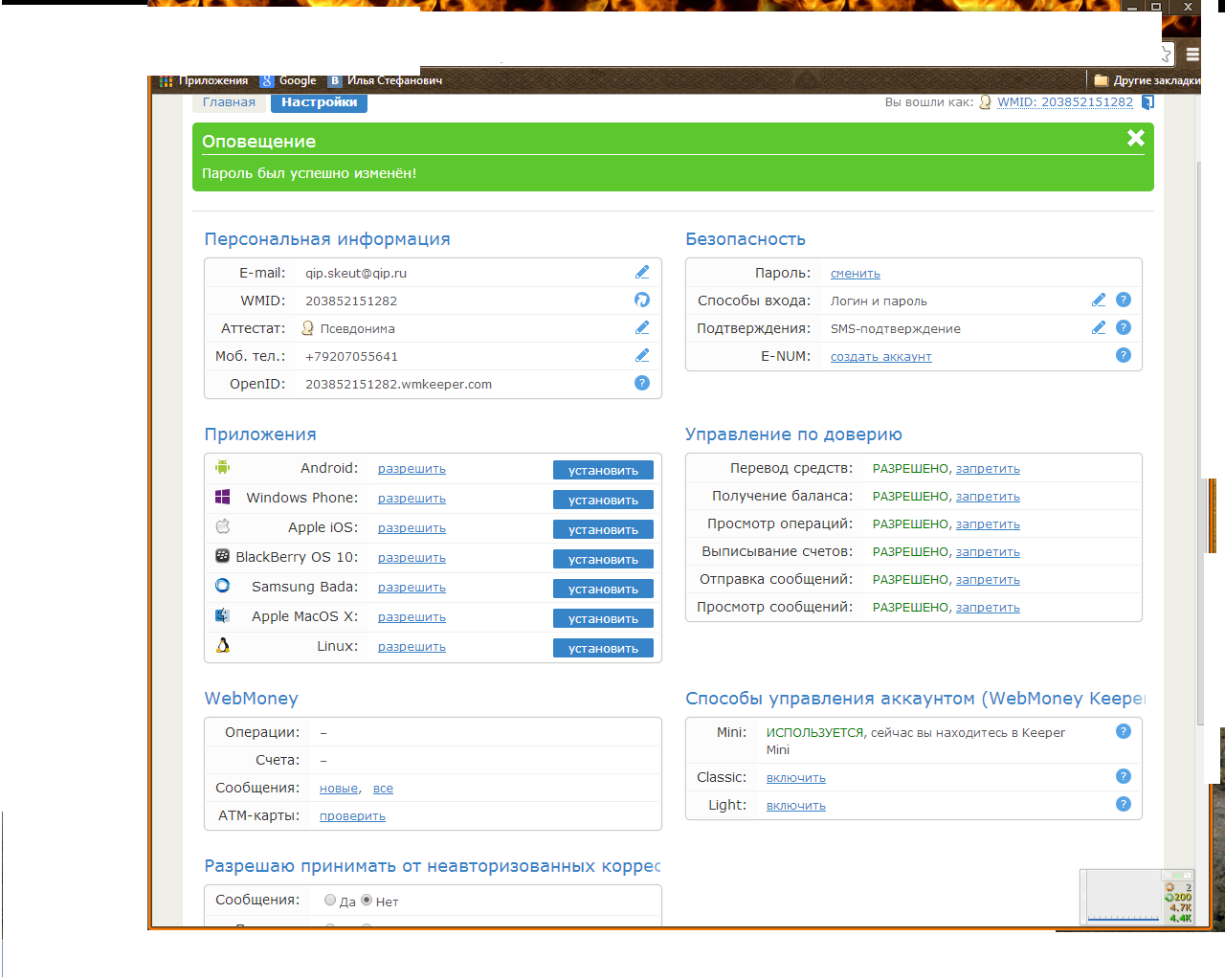Open the browser's main menu icon

[x=1192, y=55]
